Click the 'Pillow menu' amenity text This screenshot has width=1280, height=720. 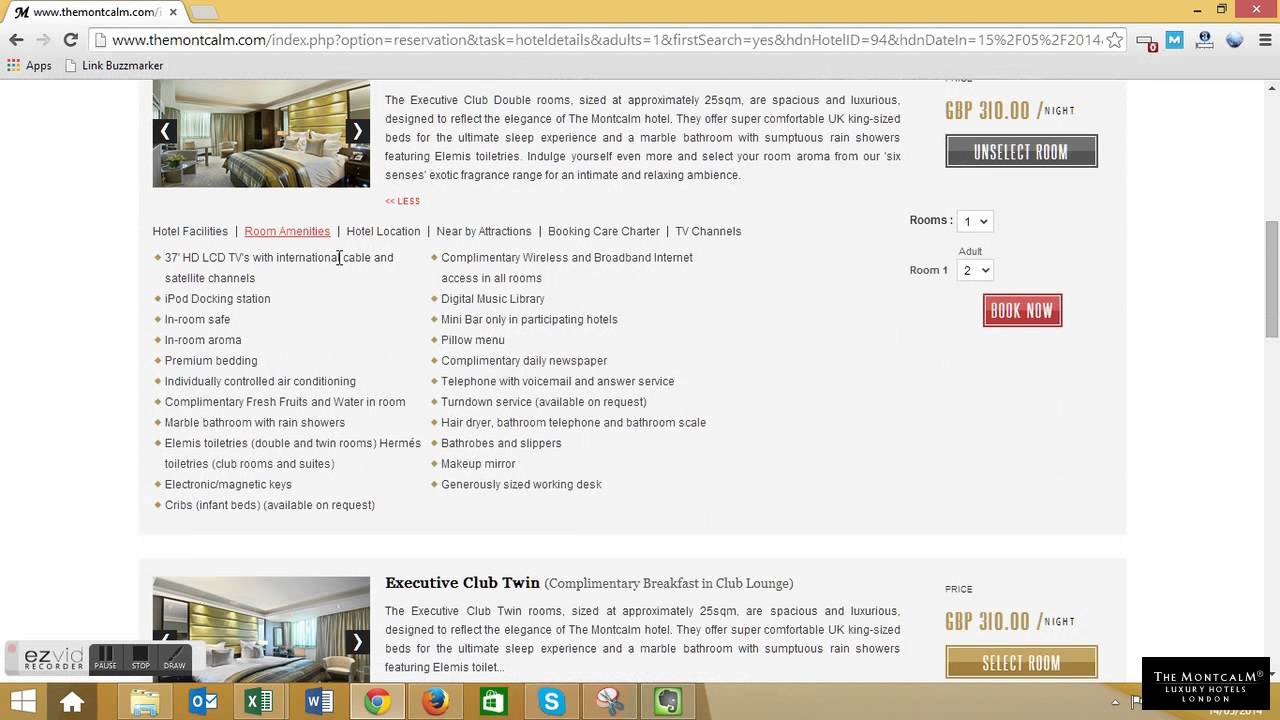tap(472, 340)
